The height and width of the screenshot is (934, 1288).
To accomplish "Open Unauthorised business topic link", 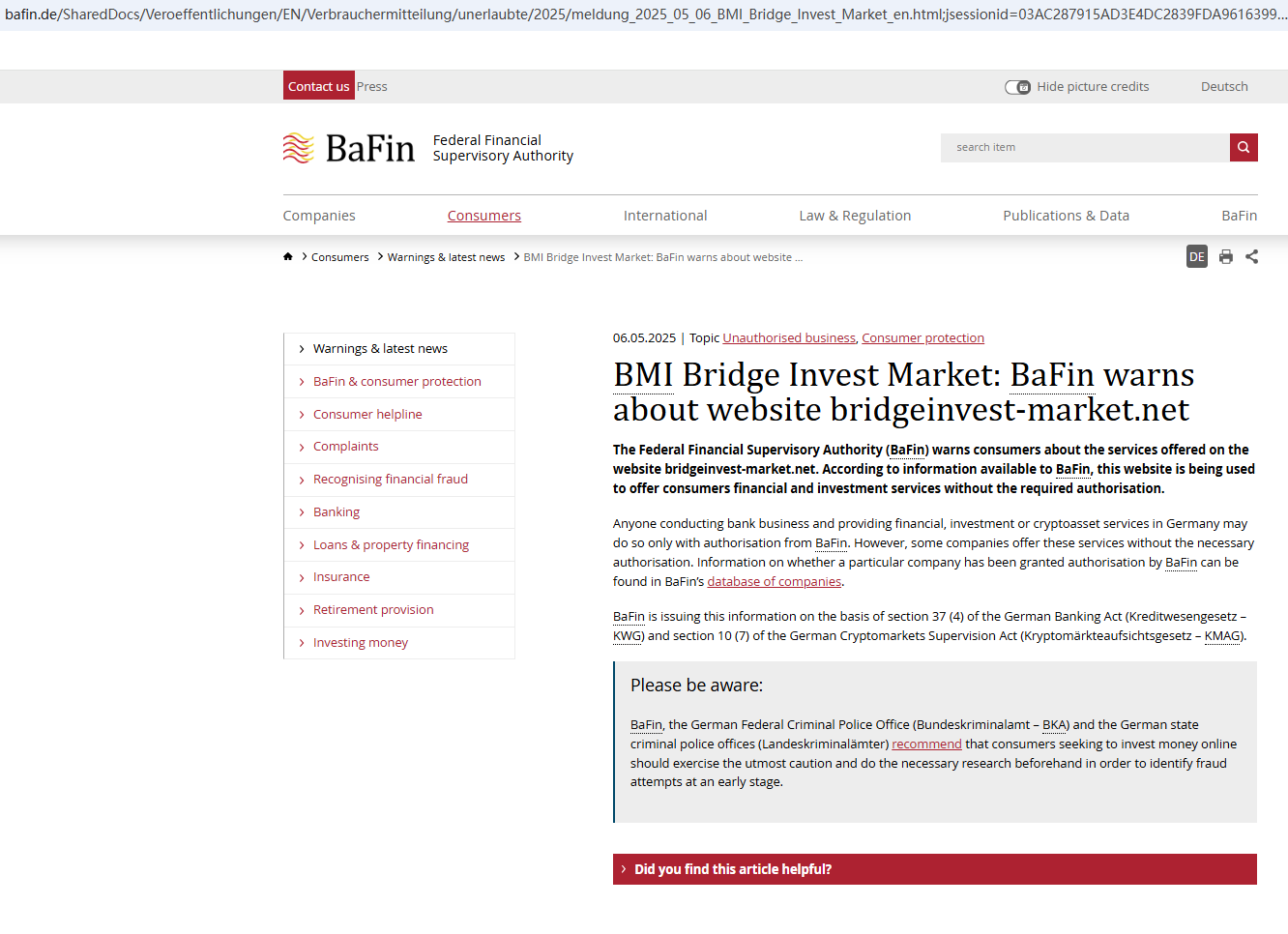I will [x=789, y=338].
